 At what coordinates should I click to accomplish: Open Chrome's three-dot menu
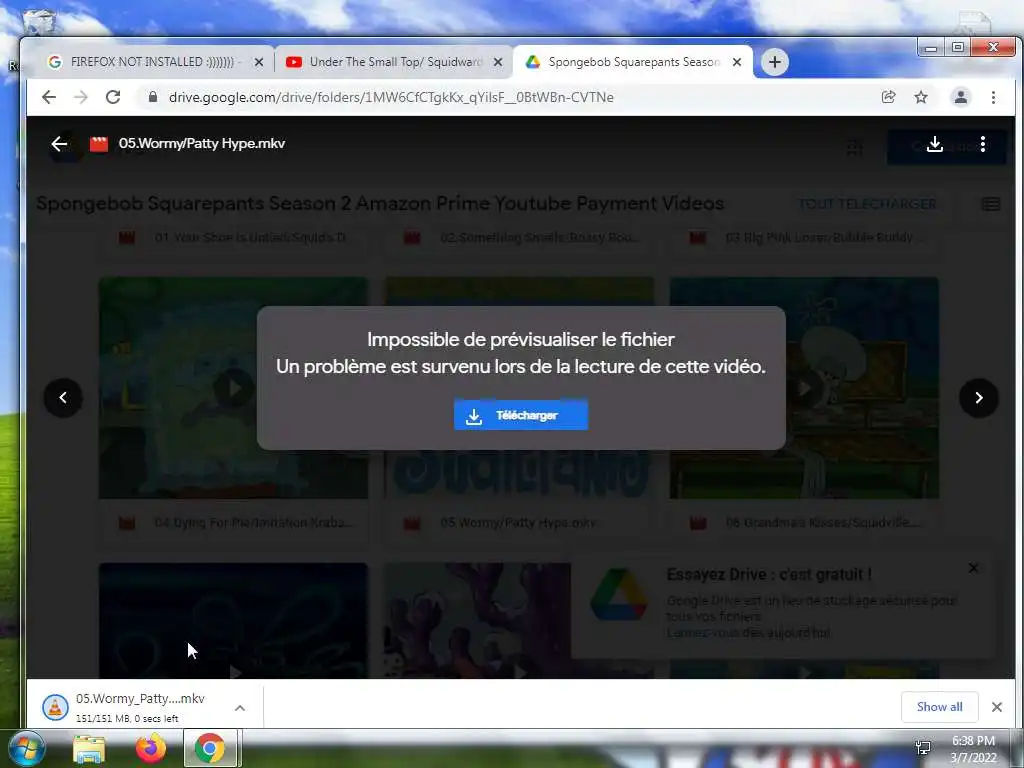coord(993,97)
